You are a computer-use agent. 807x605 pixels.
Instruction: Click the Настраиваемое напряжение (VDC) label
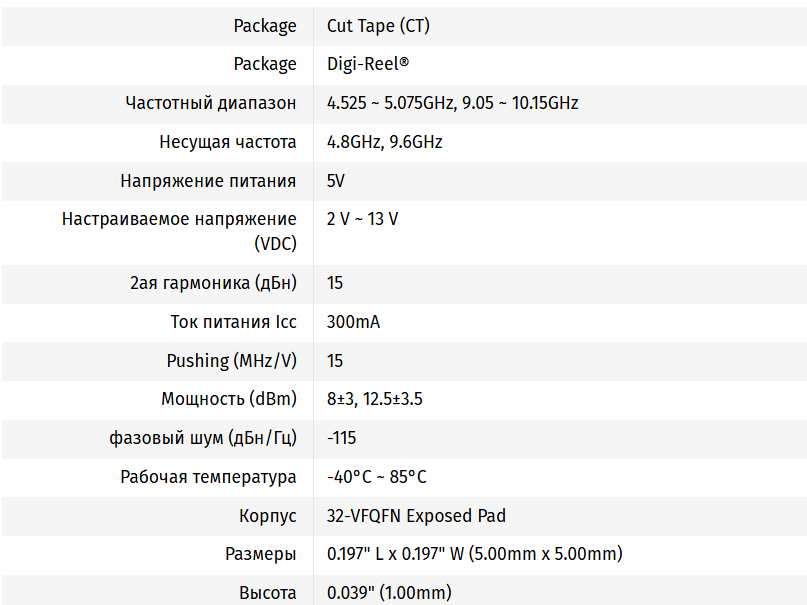(x=179, y=231)
